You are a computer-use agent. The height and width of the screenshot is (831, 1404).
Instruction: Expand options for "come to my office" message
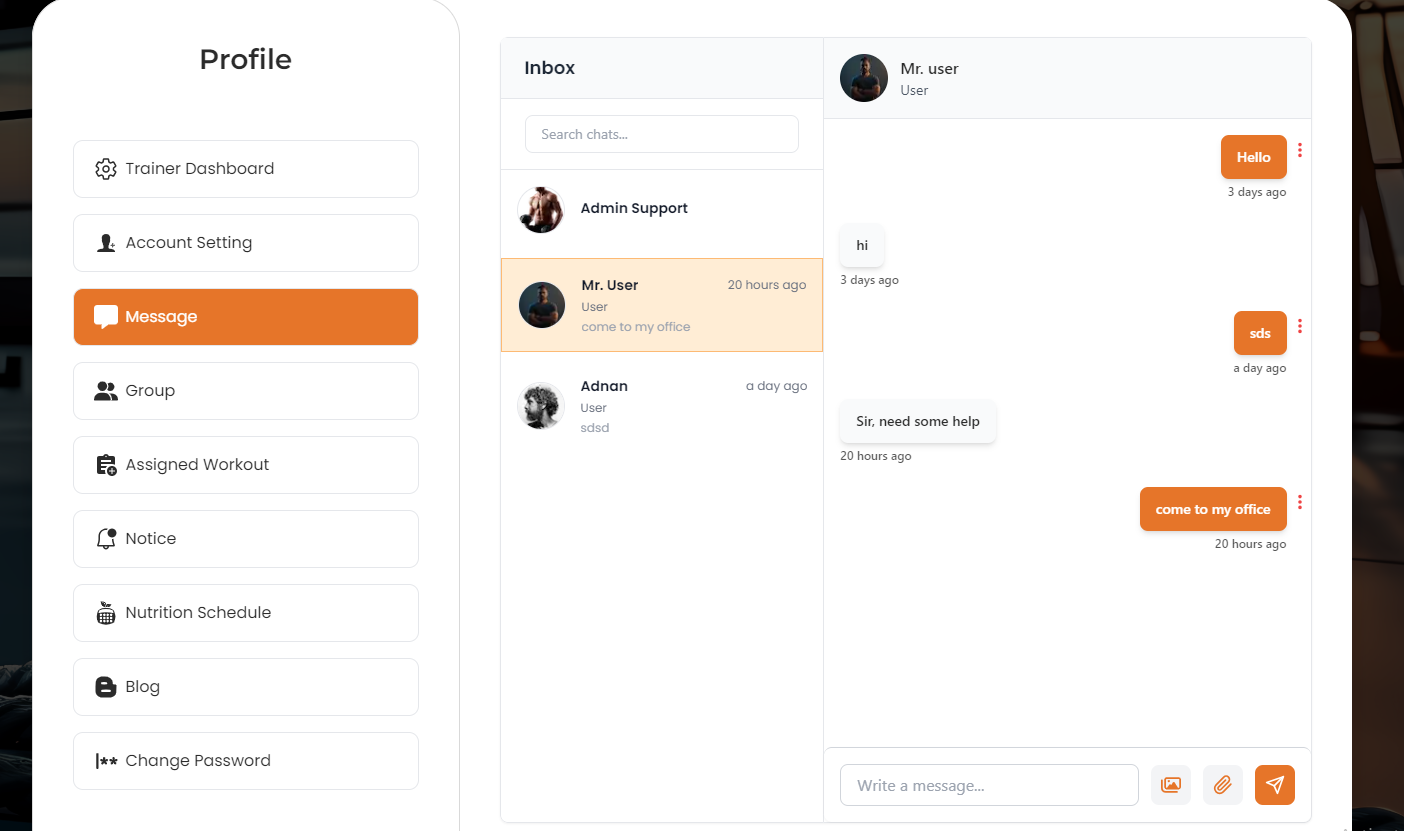[1300, 502]
